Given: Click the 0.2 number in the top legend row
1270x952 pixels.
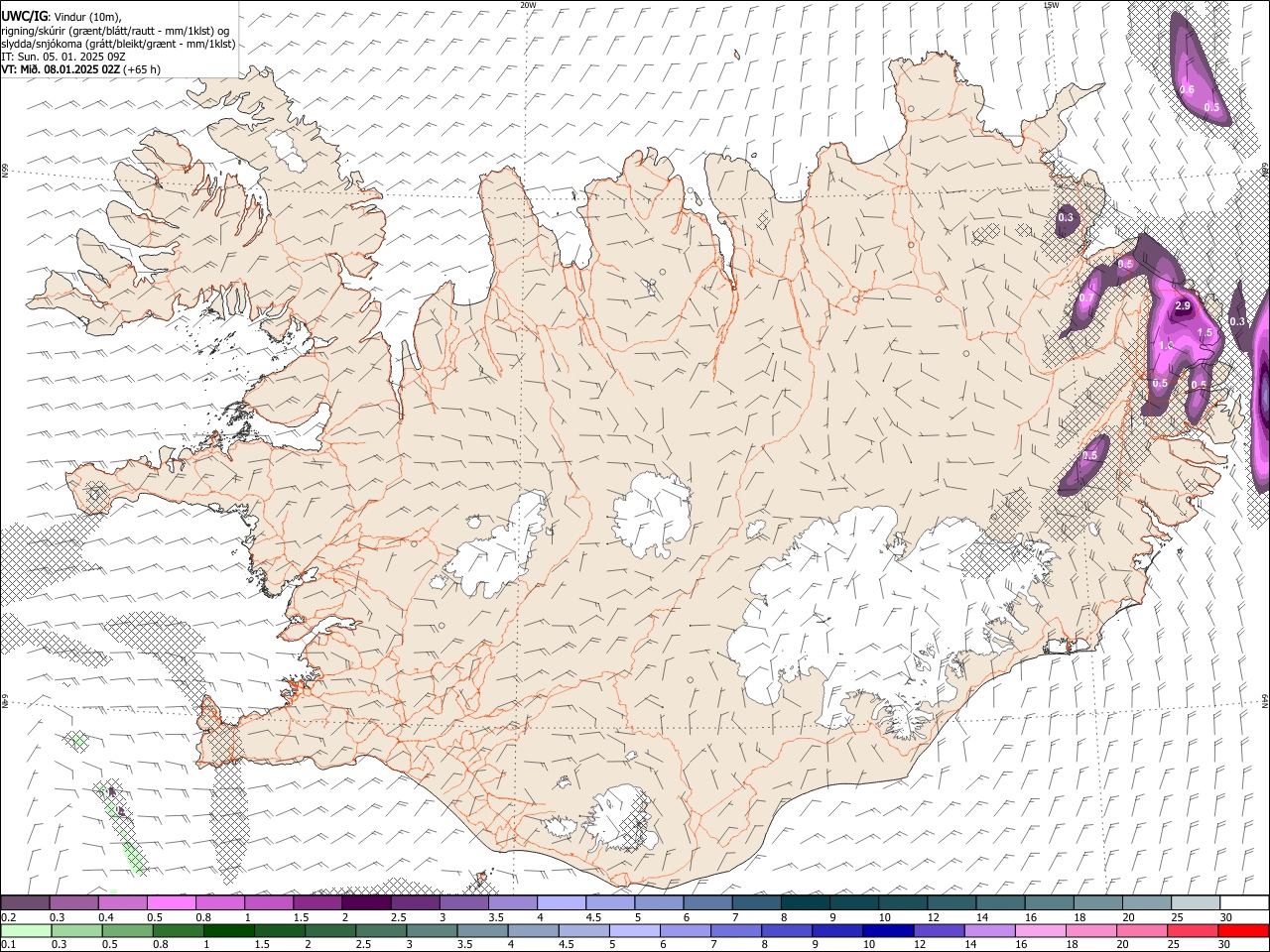Looking at the screenshot, I should pyautogui.click(x=9, y=917).
